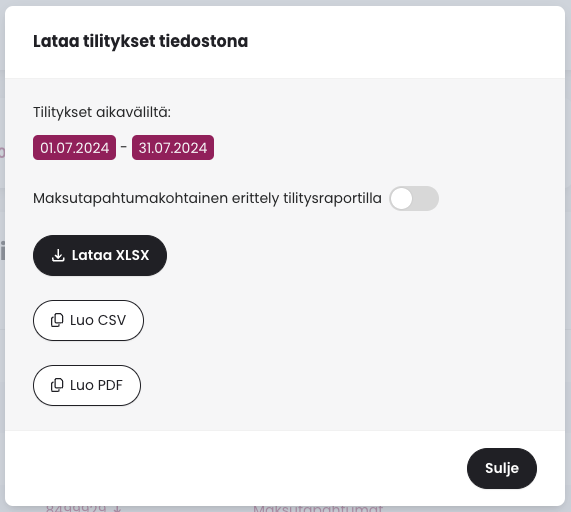Click the download icon in Lataa XLSX

pyautogui.click(x=58, y=255)
